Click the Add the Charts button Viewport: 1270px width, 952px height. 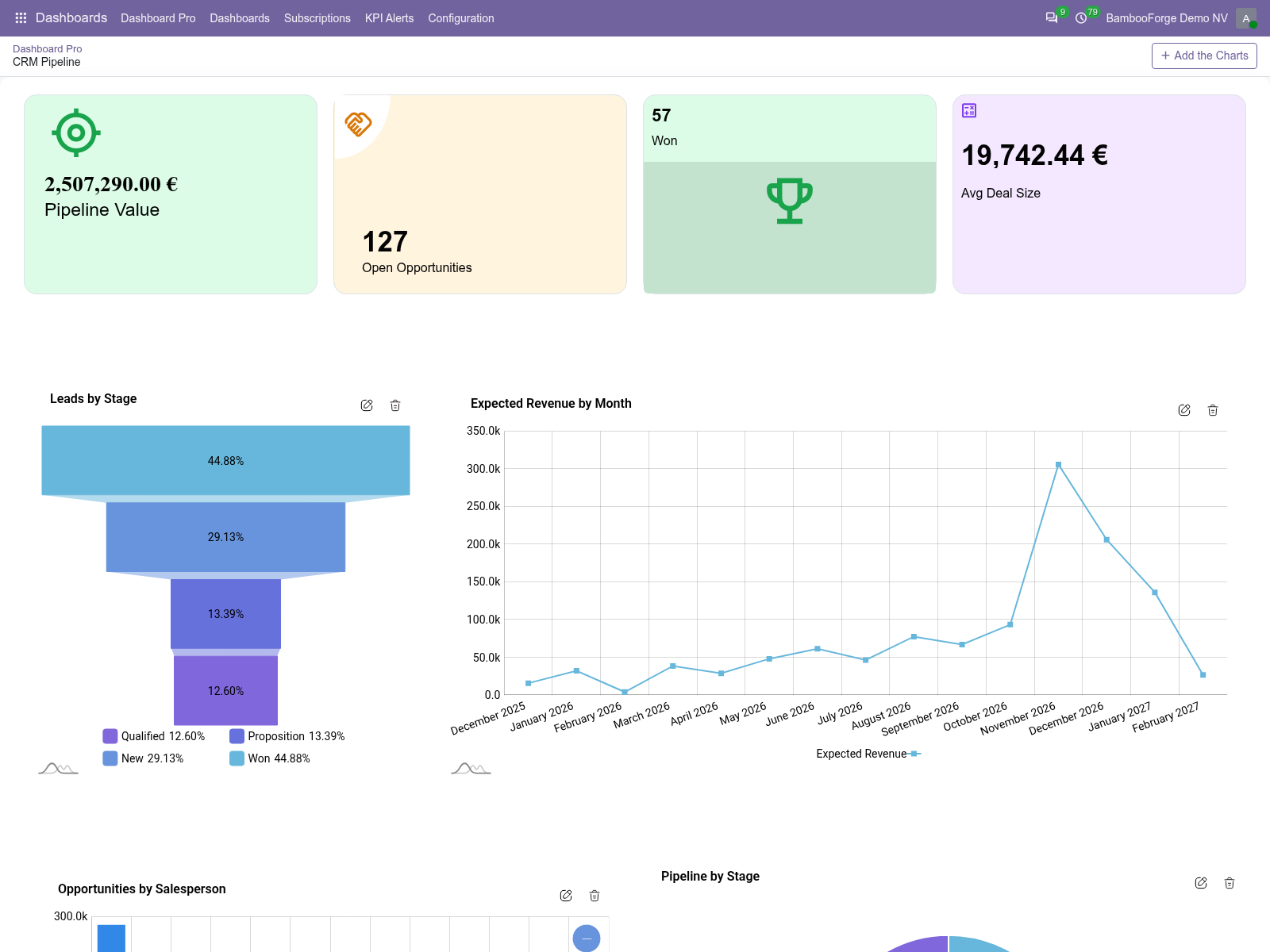click(1204, 56)
